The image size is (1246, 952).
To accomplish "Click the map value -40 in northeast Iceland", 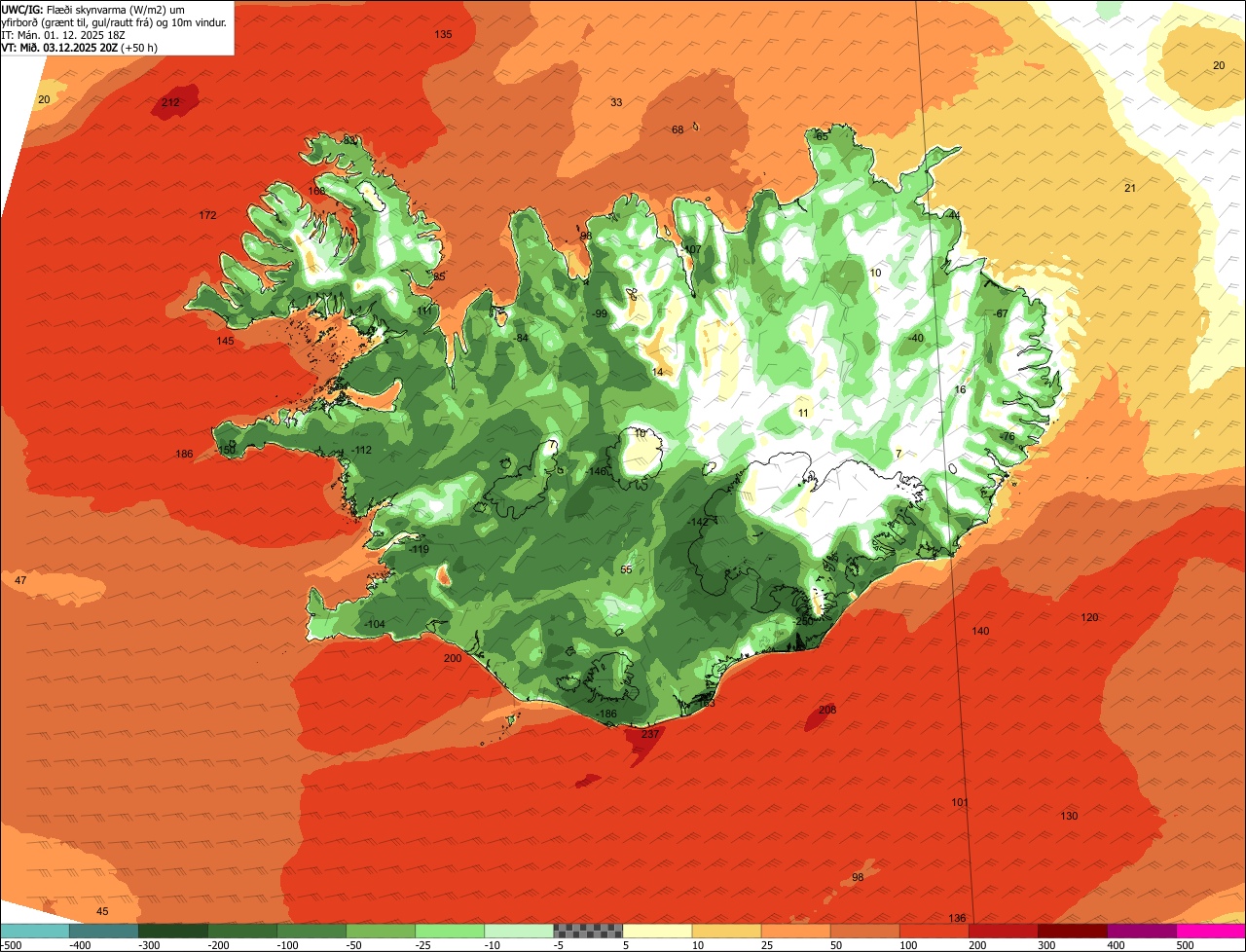I will (914, 338).
